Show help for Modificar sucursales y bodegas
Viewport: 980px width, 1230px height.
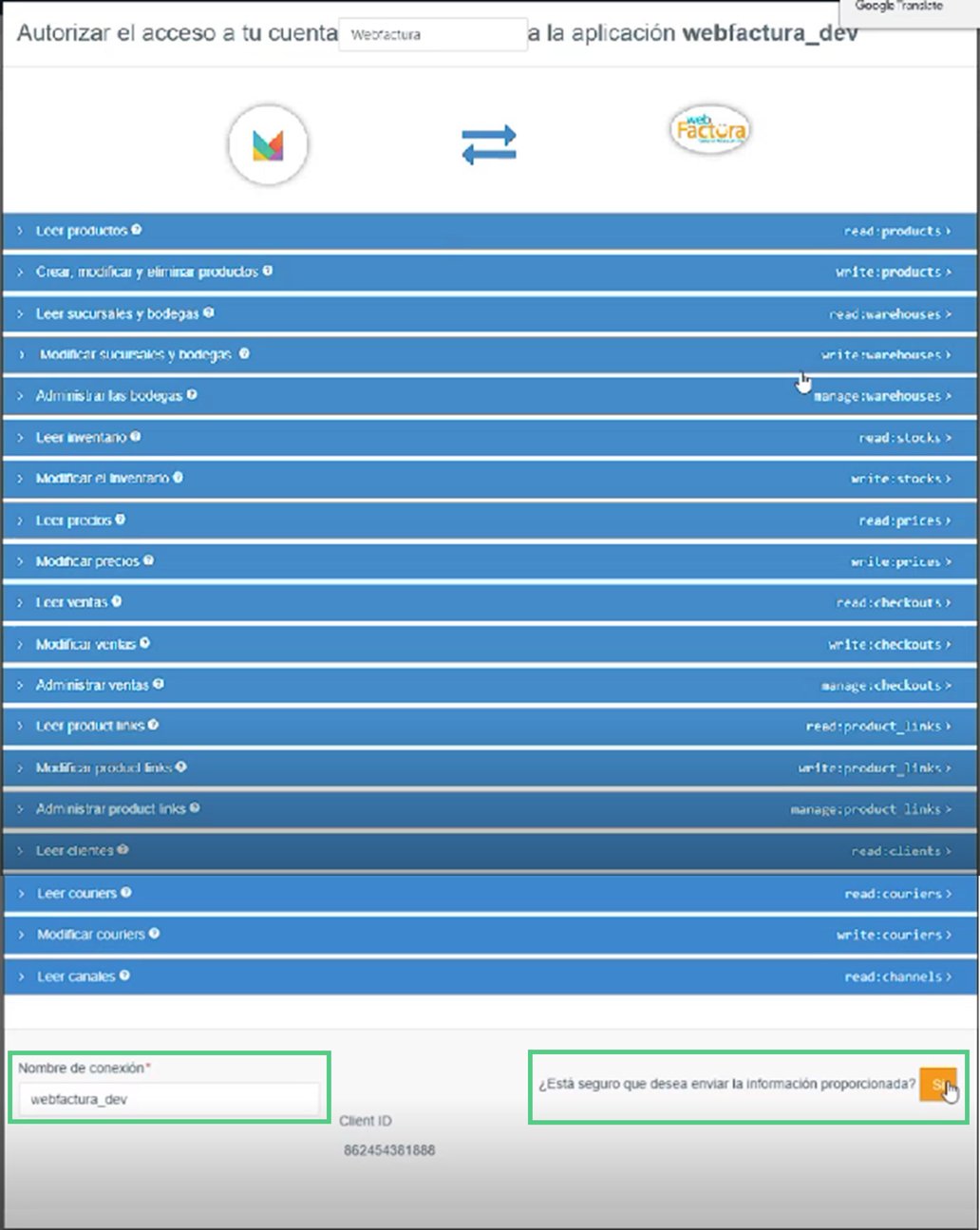click(244, 353)
